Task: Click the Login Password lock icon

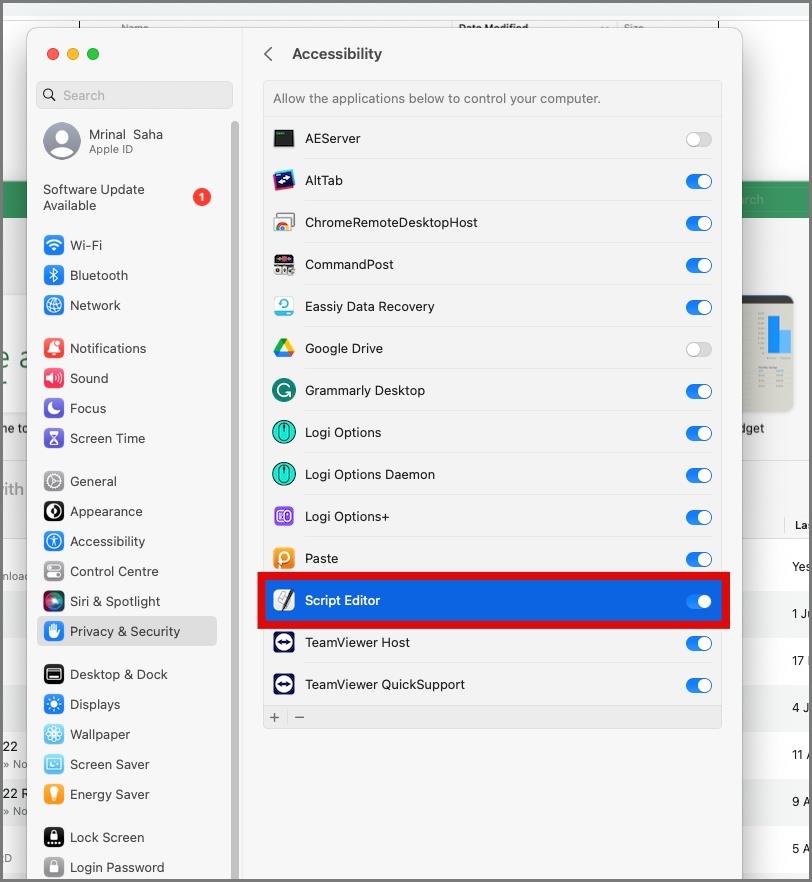Action: [53, 867]
